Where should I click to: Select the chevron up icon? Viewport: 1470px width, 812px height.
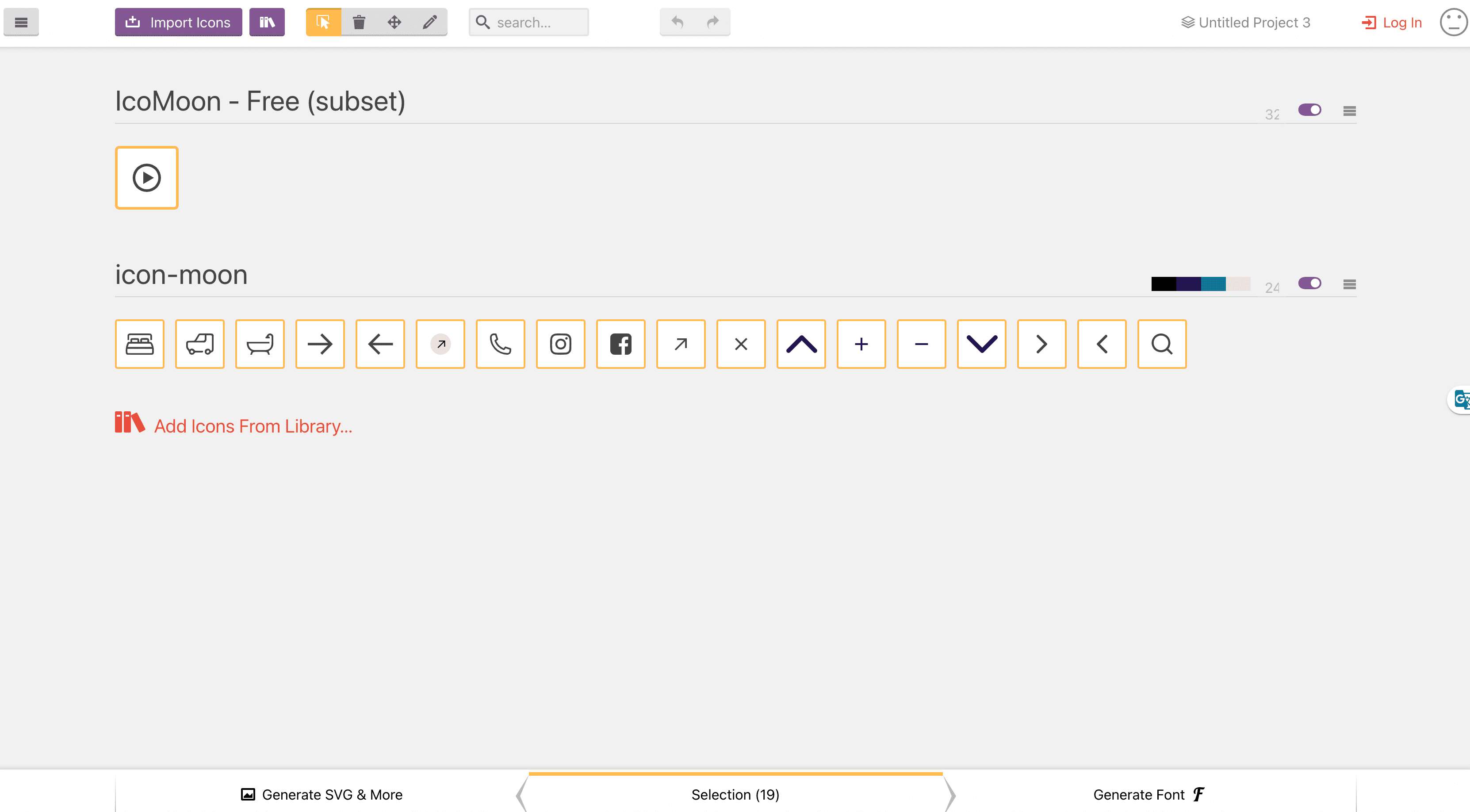801,344
